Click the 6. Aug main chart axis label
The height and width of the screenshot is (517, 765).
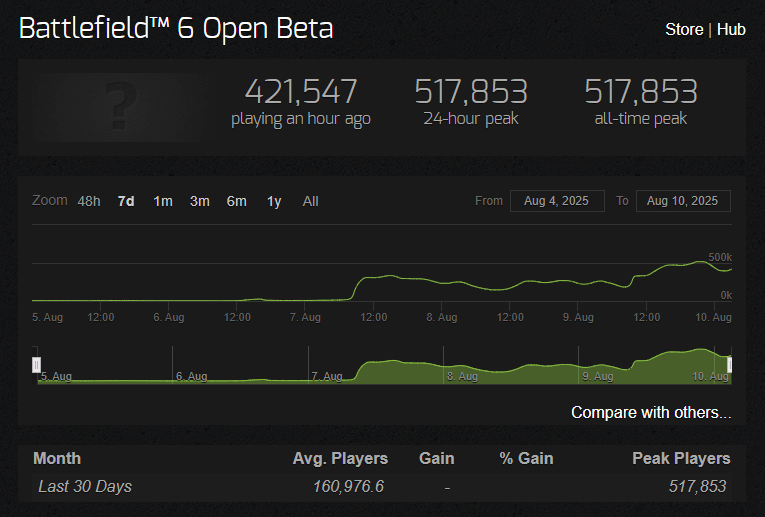point(169,318)
